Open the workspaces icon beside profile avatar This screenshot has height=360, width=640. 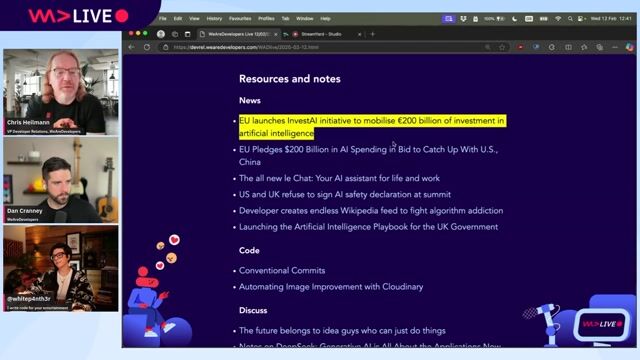coord(175,34)
